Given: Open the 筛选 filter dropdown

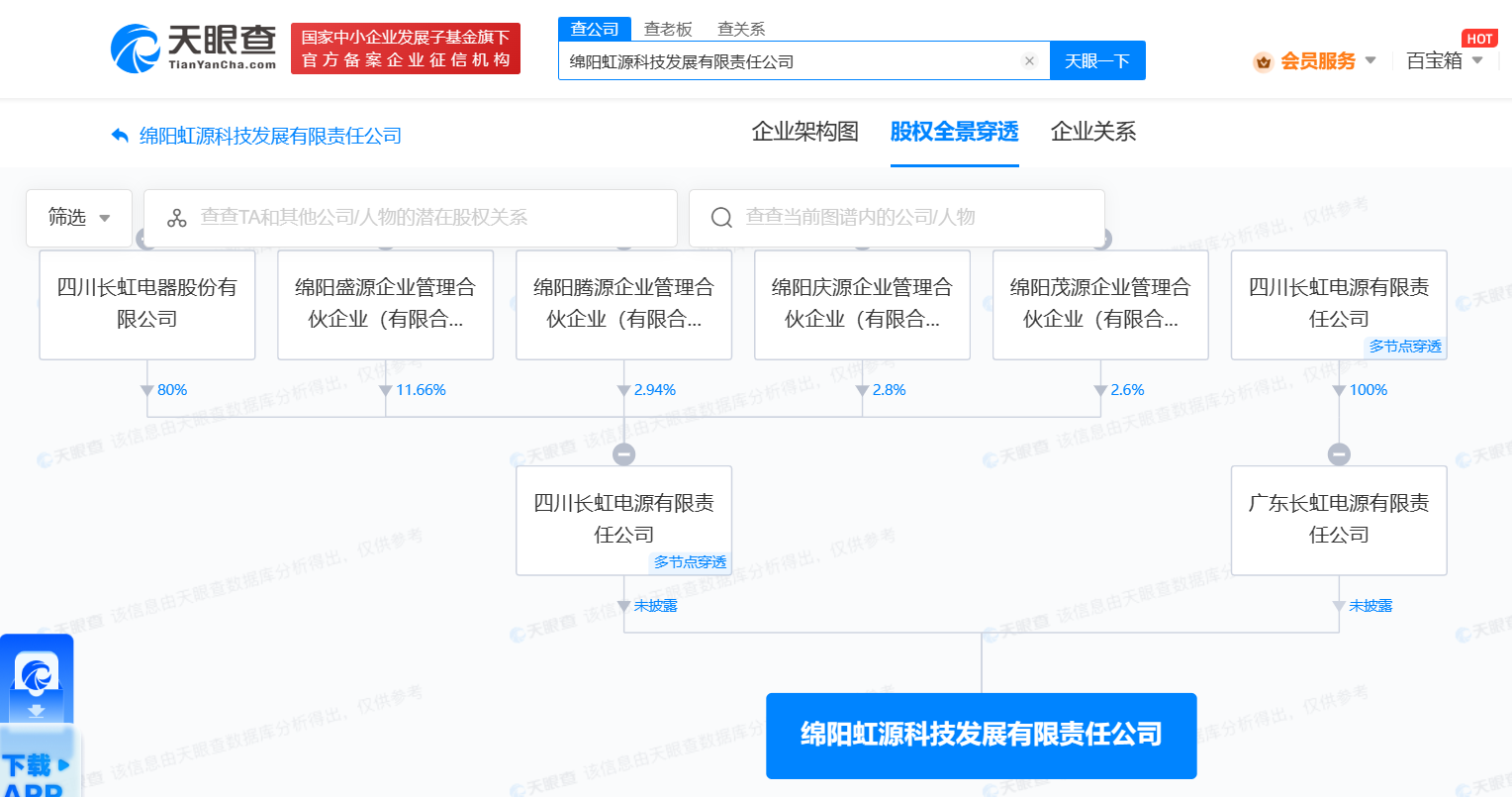Looking at the screenshot, I should tap(79, 218).
